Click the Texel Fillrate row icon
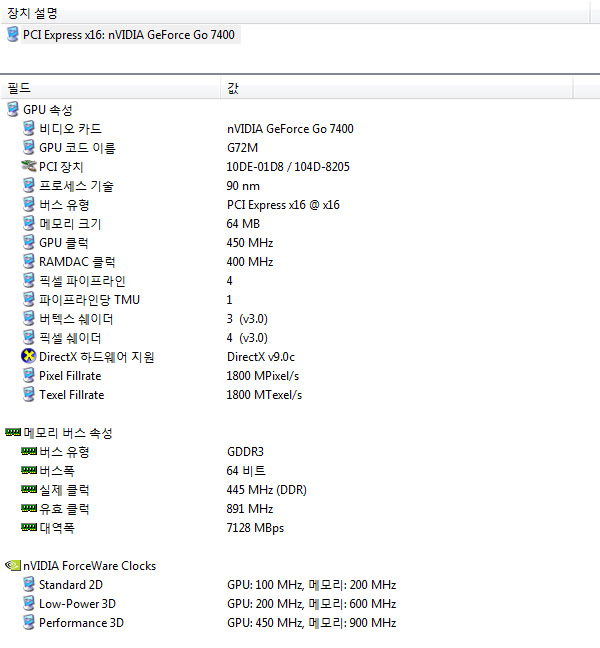Screen dimensions: 600x648 (29, 395)
